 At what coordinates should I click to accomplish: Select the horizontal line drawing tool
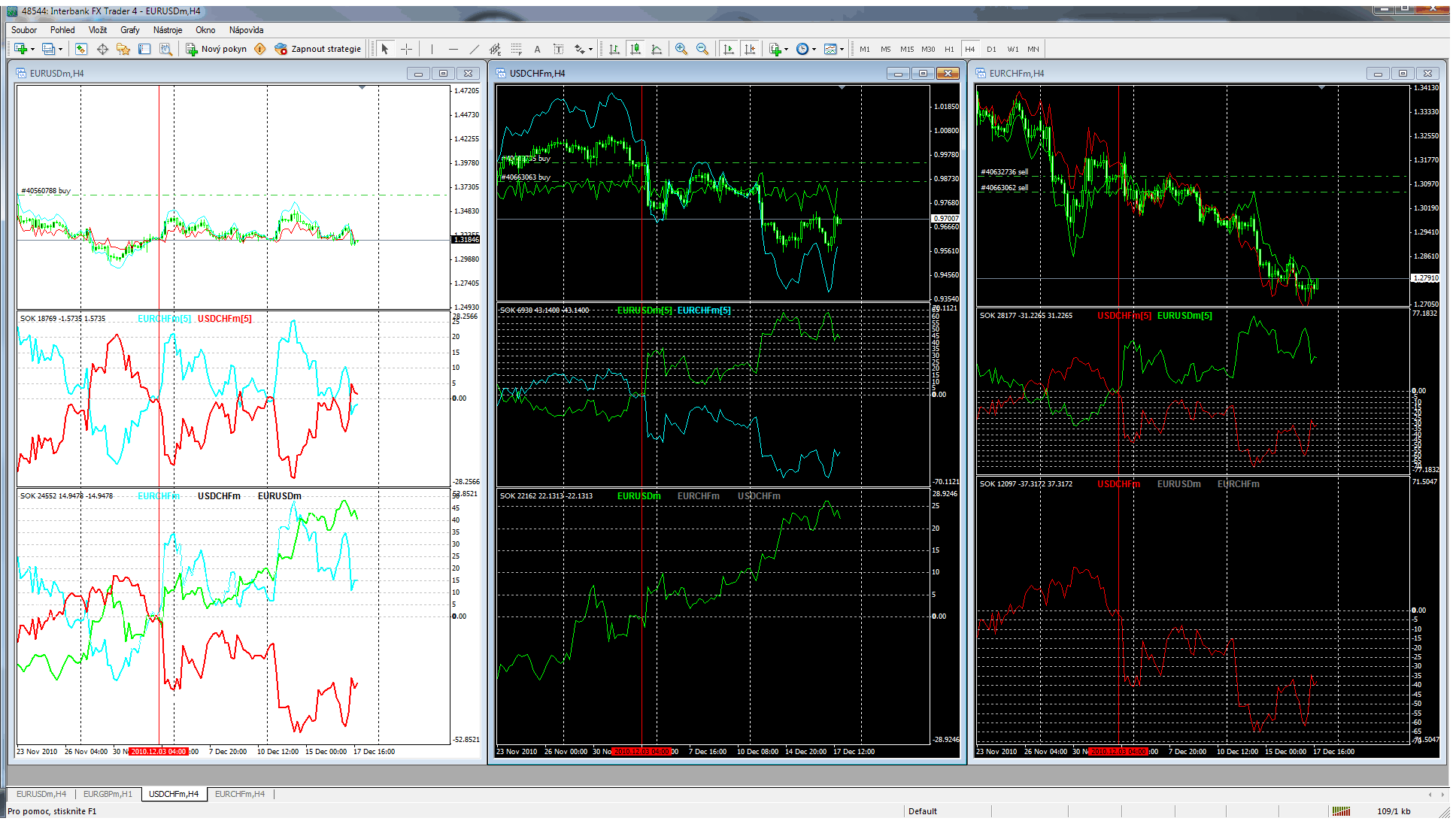(x=453, y=49)
